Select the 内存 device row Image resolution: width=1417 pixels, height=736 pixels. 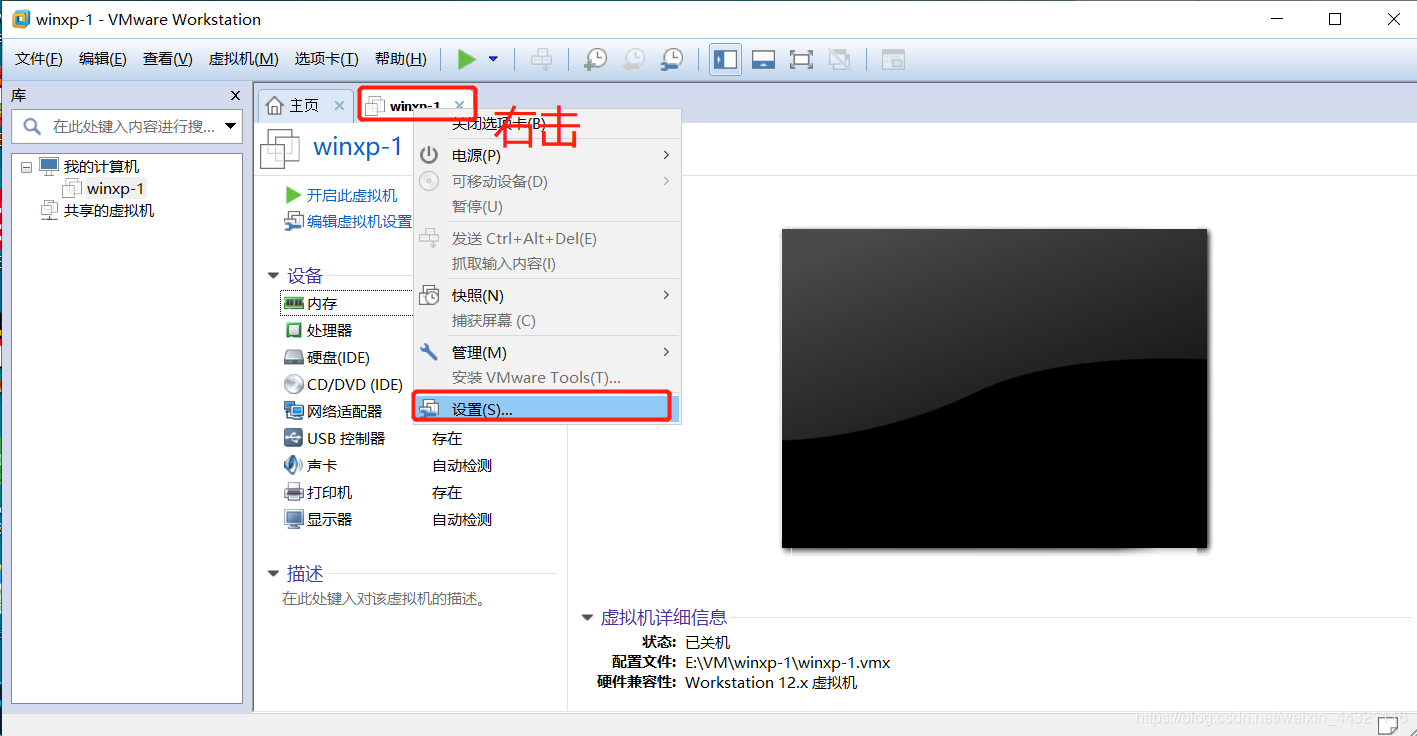pyautogui.click(x=347, y=303)
